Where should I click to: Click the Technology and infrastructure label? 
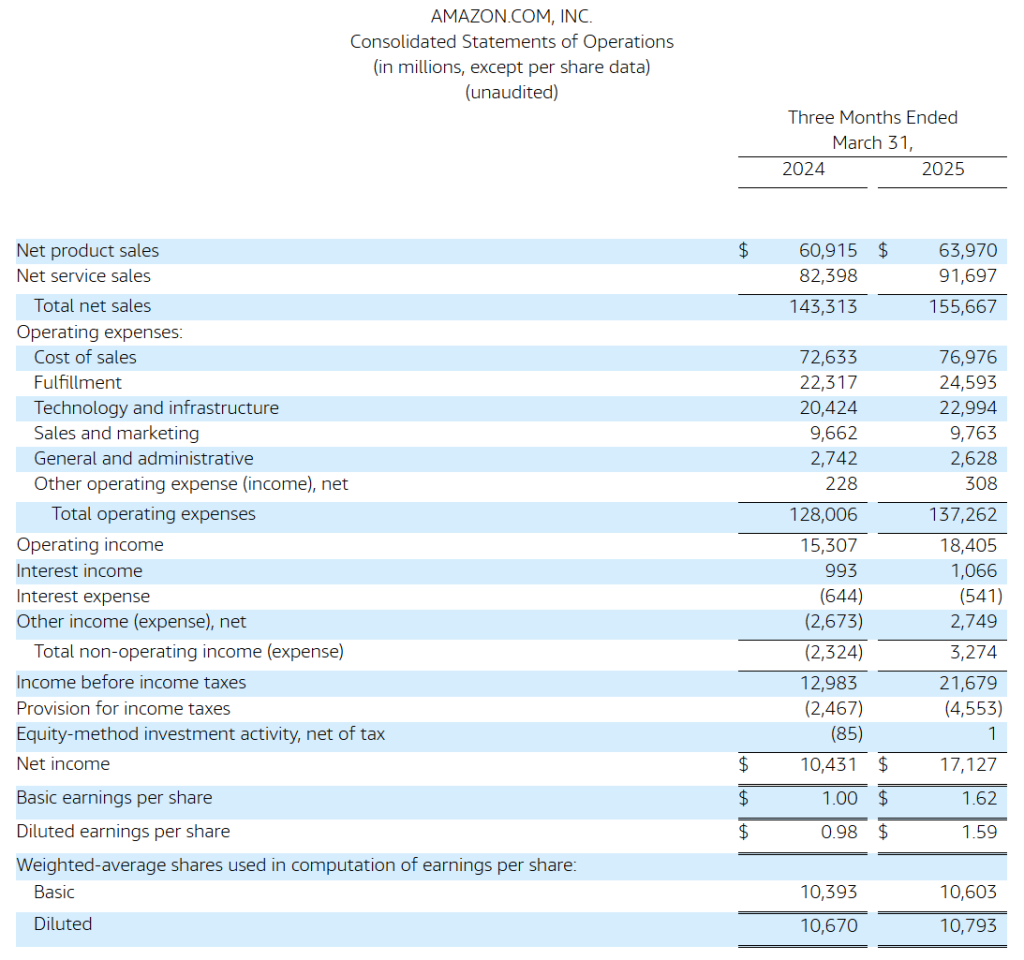[156, 408]
